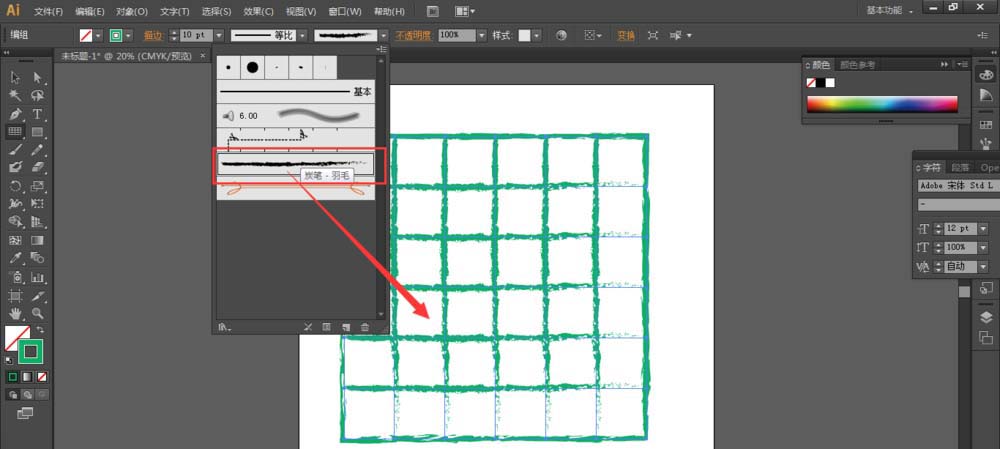Screen dimensions: 1000x449
Task: Click Remove Brush Stroke icon
Action: pyautogui.click(x=308, y=327)
